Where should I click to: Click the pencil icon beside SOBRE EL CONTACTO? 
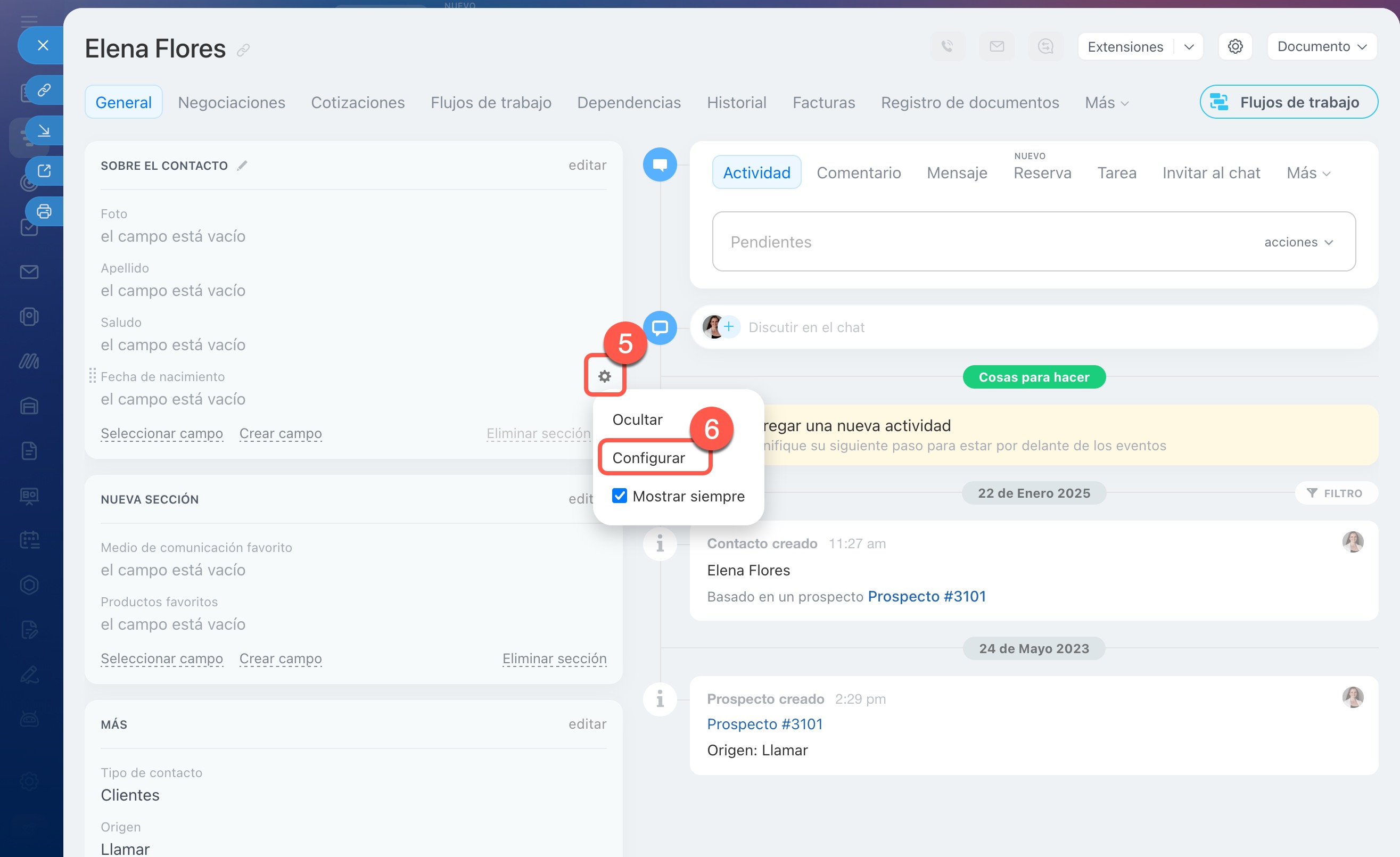tap(242, 166)
